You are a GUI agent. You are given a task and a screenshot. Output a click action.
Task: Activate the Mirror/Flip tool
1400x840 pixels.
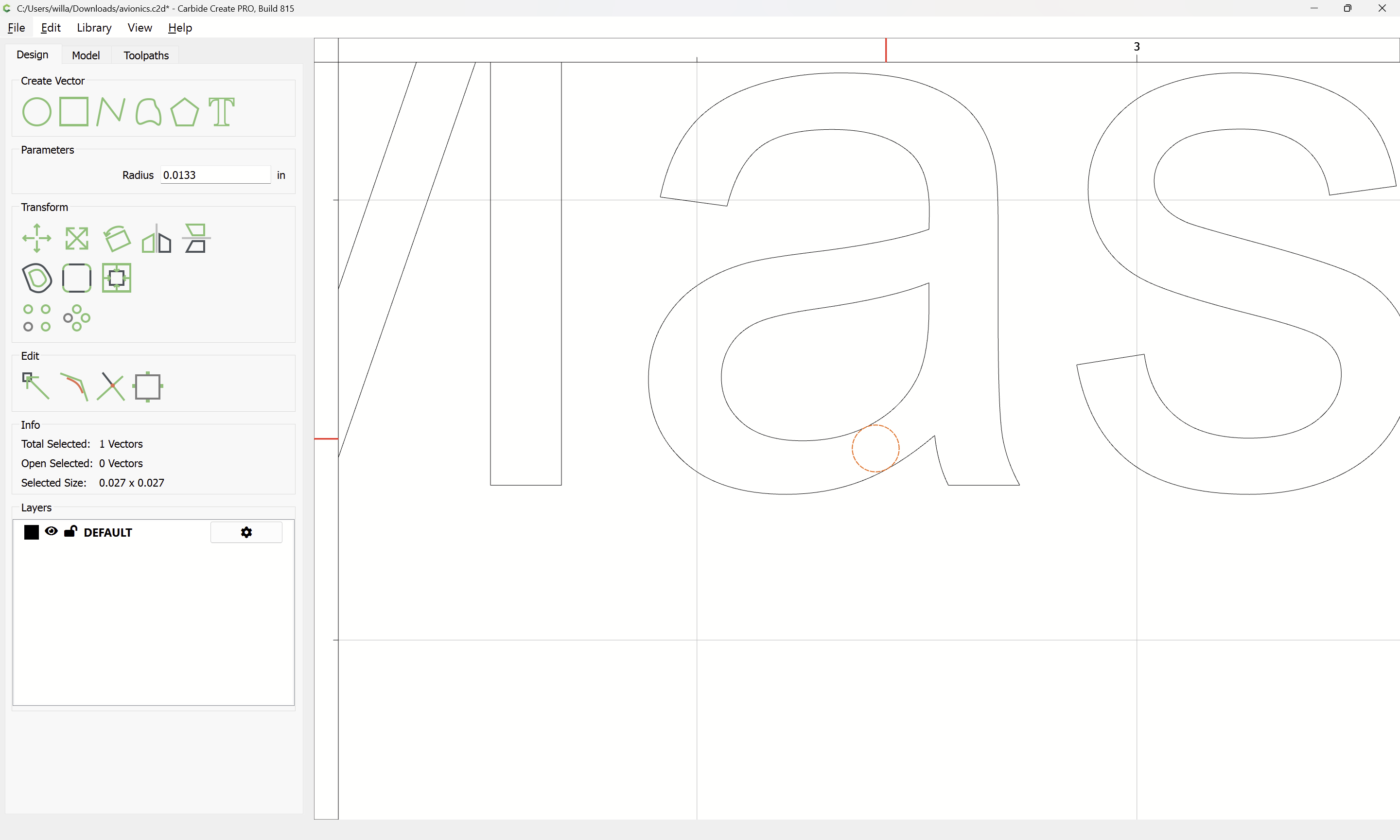157,238
